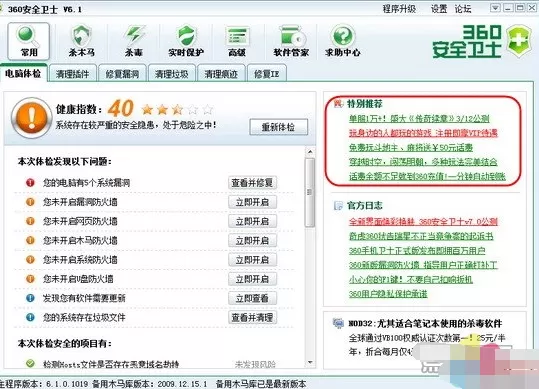Open the 实时保护 shield icon

pos(186,35)
